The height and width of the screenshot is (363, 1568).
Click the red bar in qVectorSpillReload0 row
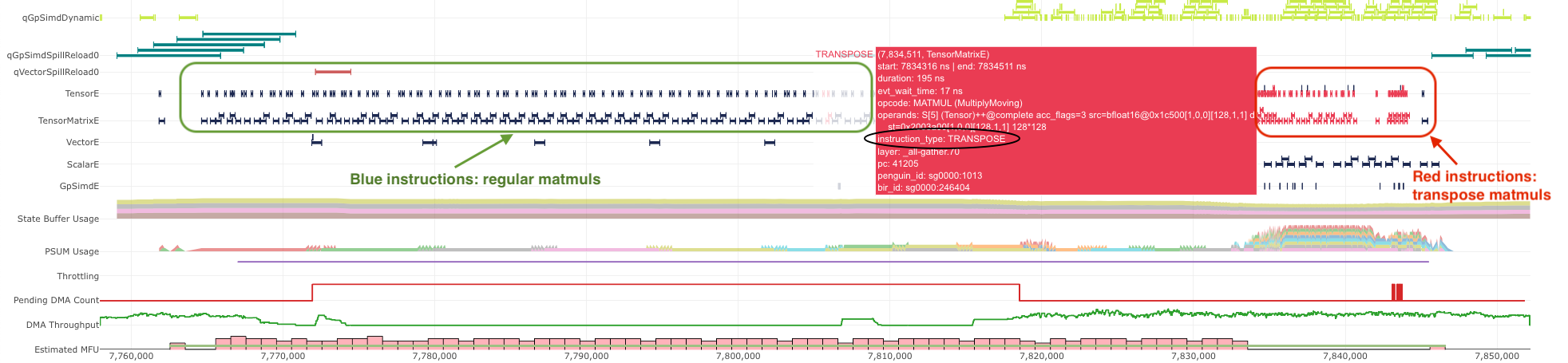(x=332, y=72)
